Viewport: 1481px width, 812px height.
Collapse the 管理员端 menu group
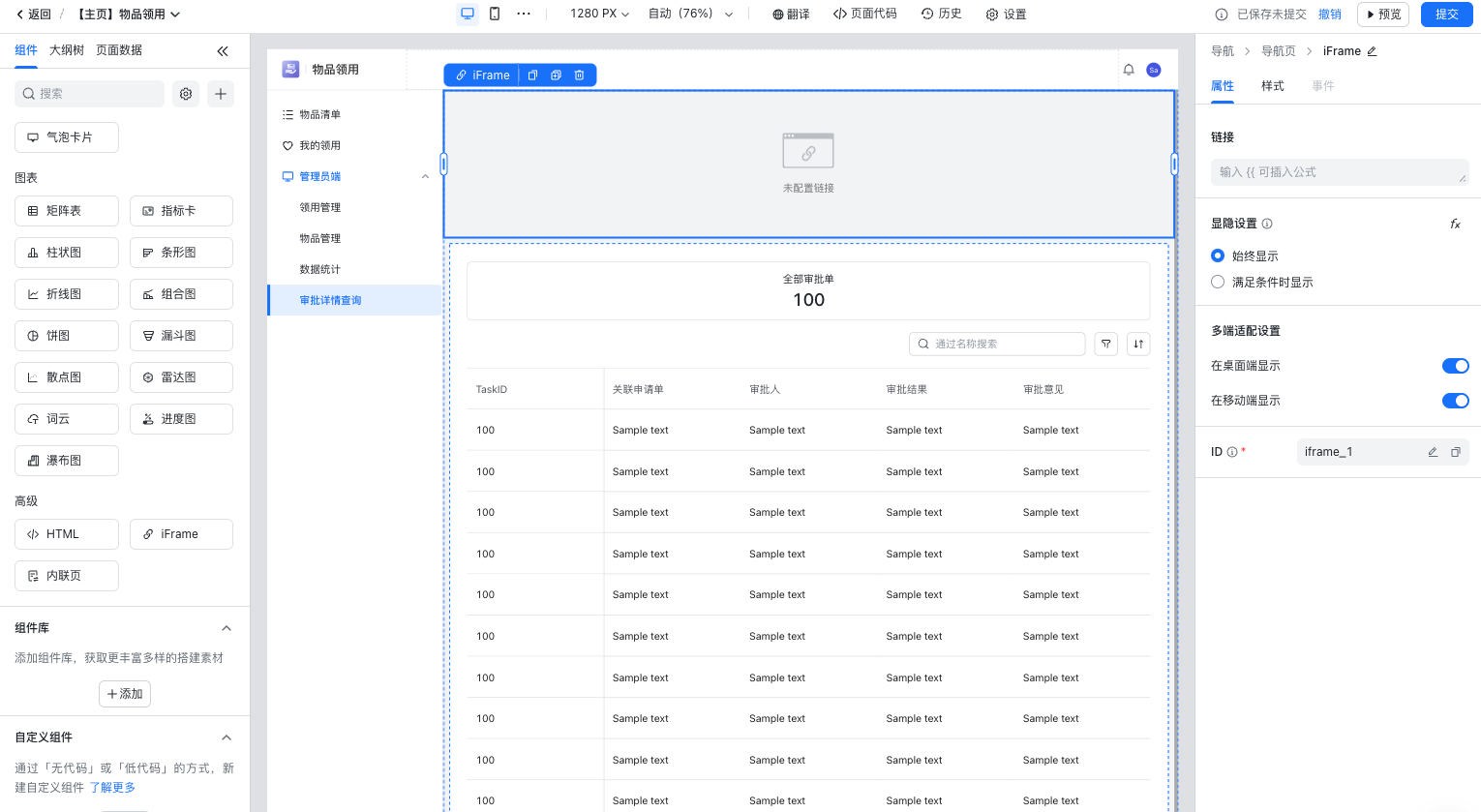[425, 176]
